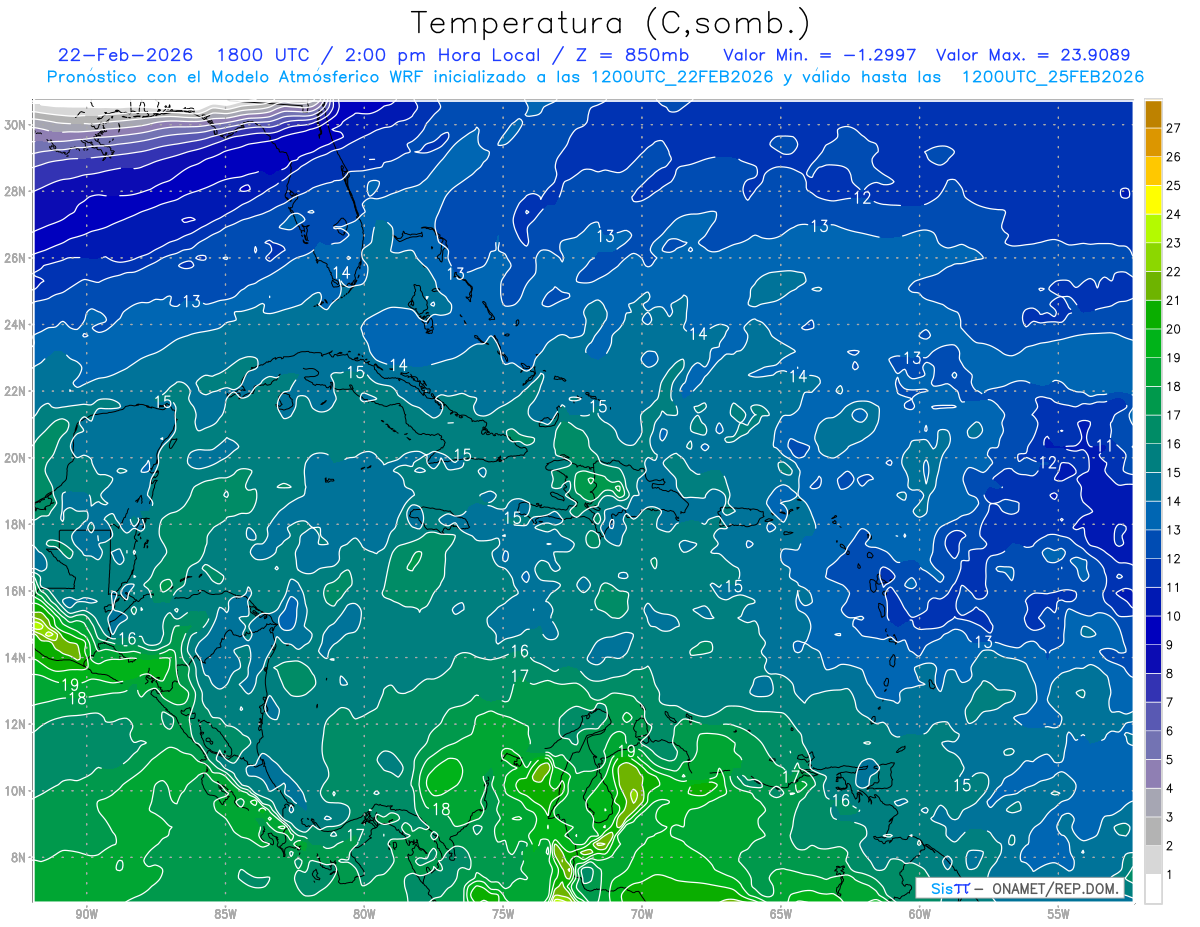Click the title "Temperatura (C,somb.)"
1200x927 pixels.
(x=611, y=23)
